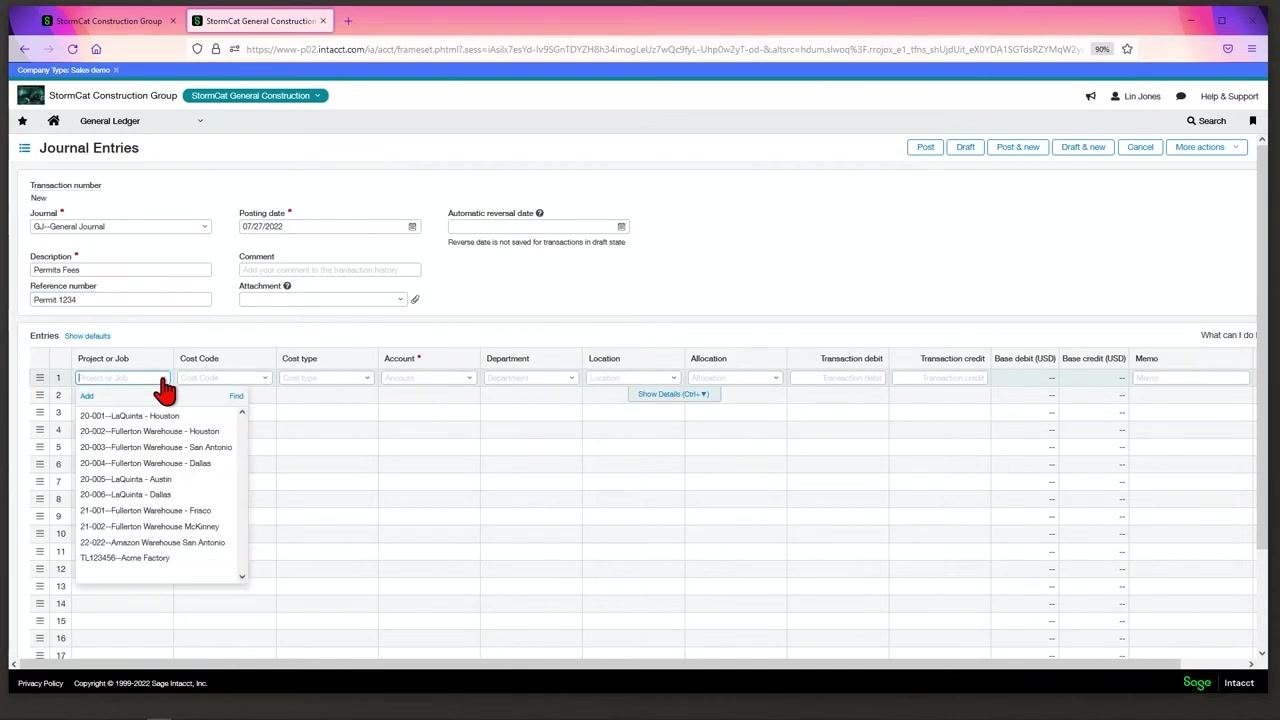Open the Allocation dropdown in row 1
Viewport: 1280px width, 720px height.
776,378
